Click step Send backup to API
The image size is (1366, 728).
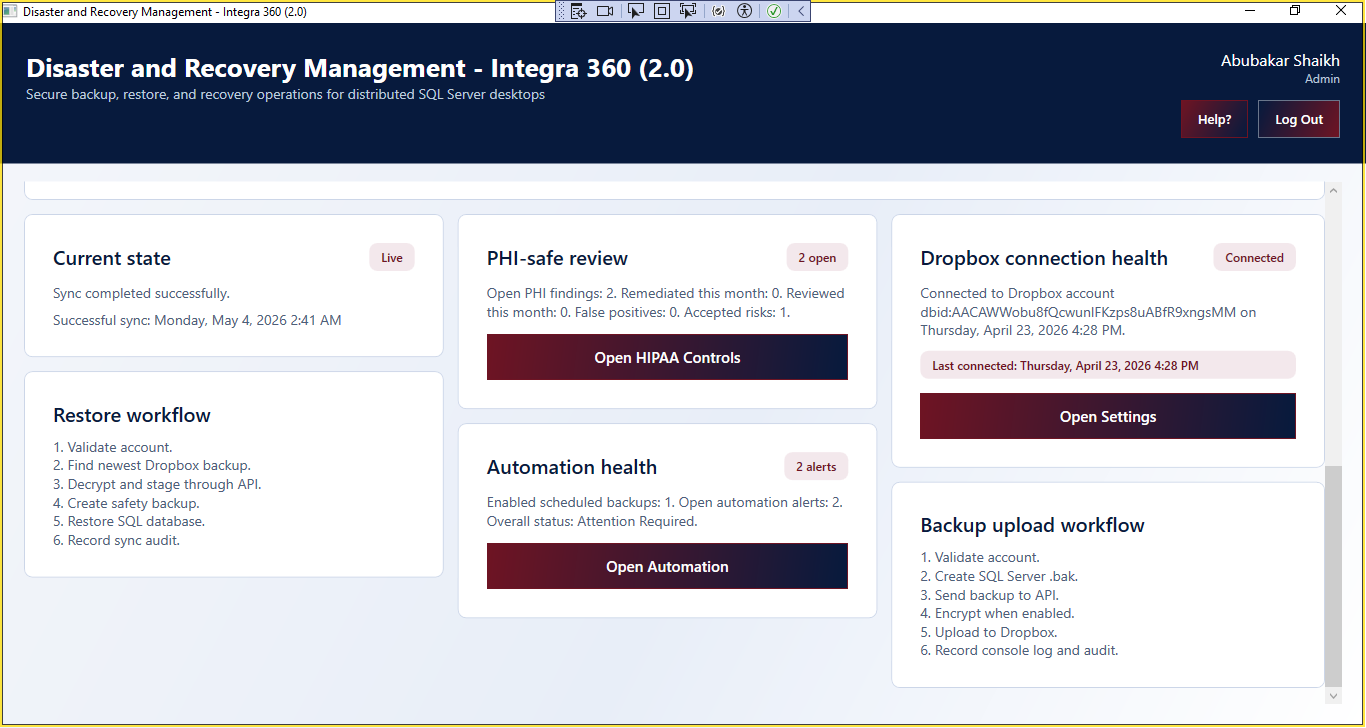[989, 594]
